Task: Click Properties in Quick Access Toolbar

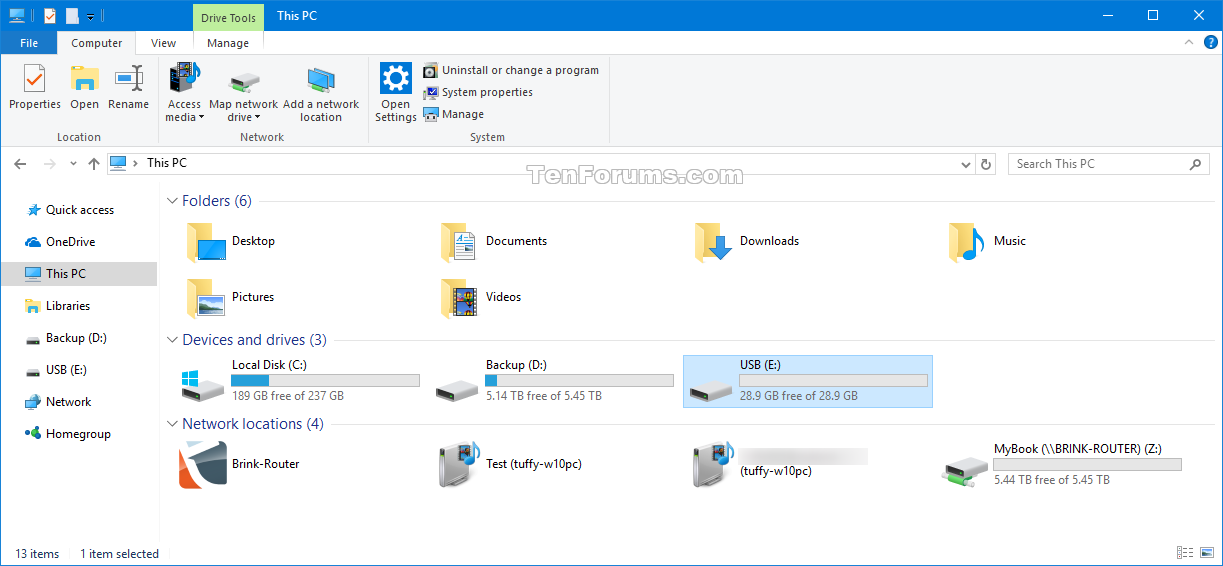Action: pos(50,16)
